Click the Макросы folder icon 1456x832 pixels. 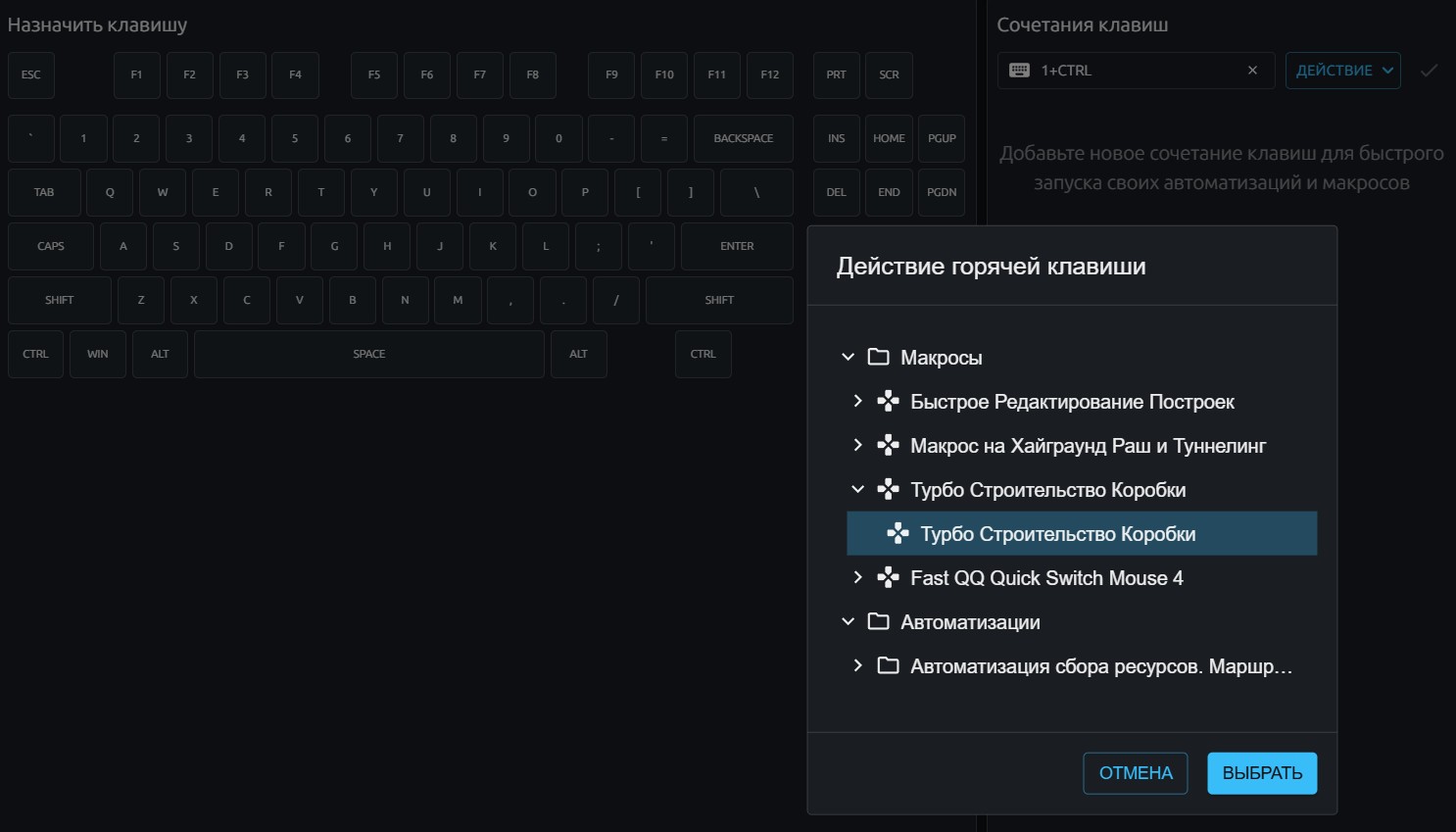click(x=878, y=357)
